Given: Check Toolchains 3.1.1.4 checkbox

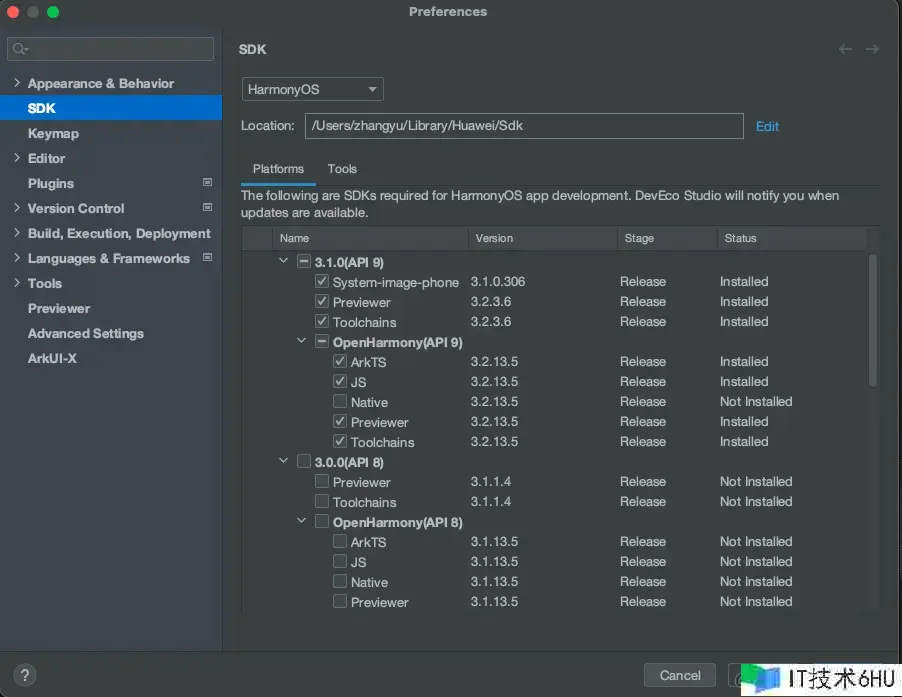Looking at the screenshot, I should [x=322, y=501].
